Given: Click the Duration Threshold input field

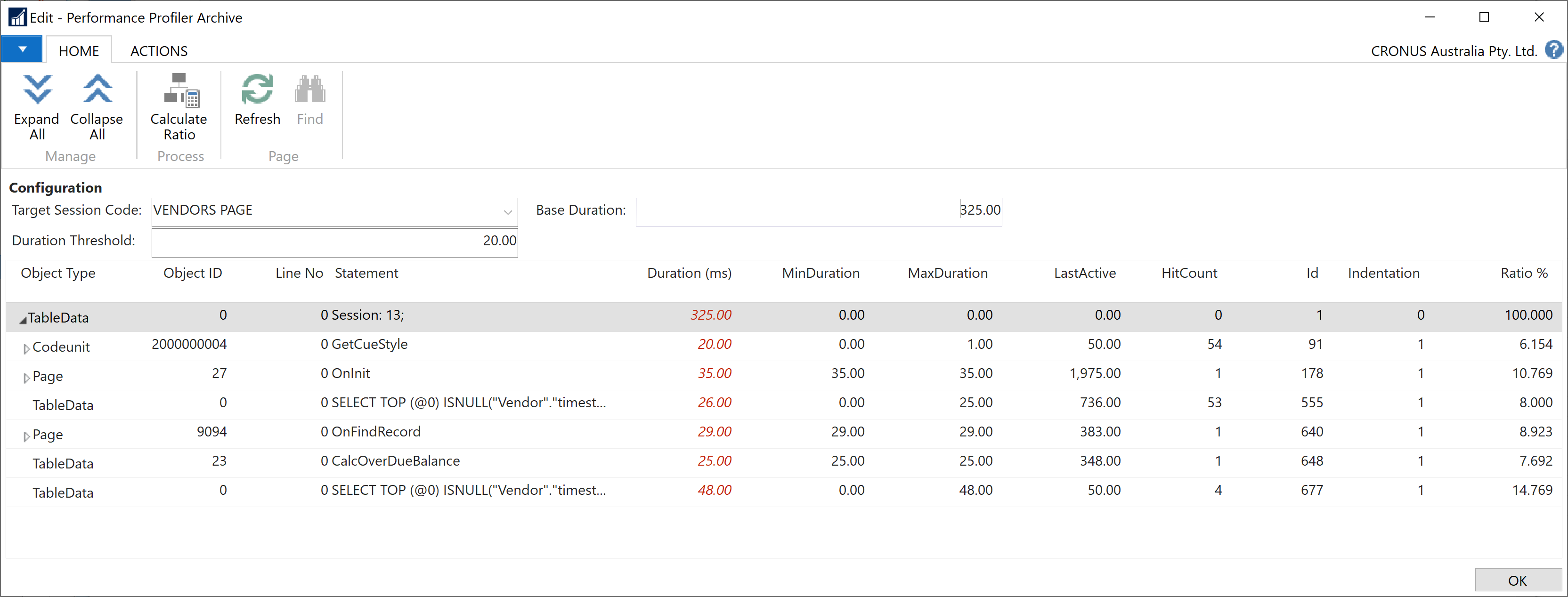Looking at the screenshot, I should tap(335, 241).
